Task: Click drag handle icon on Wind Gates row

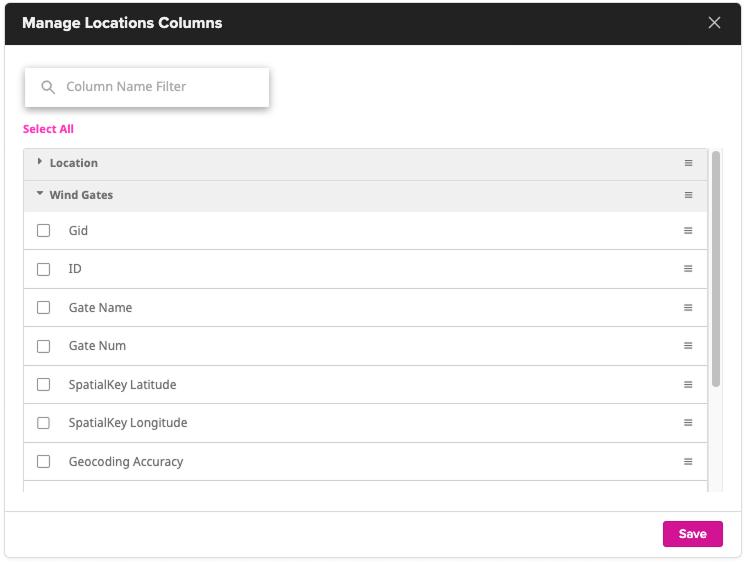Action: pos(688,195)
